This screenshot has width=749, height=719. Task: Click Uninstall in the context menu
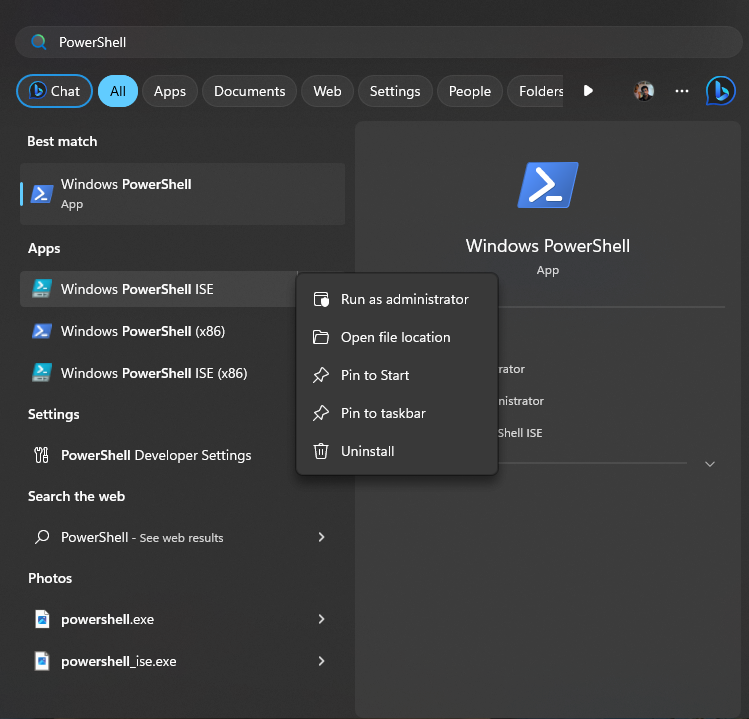367,451
